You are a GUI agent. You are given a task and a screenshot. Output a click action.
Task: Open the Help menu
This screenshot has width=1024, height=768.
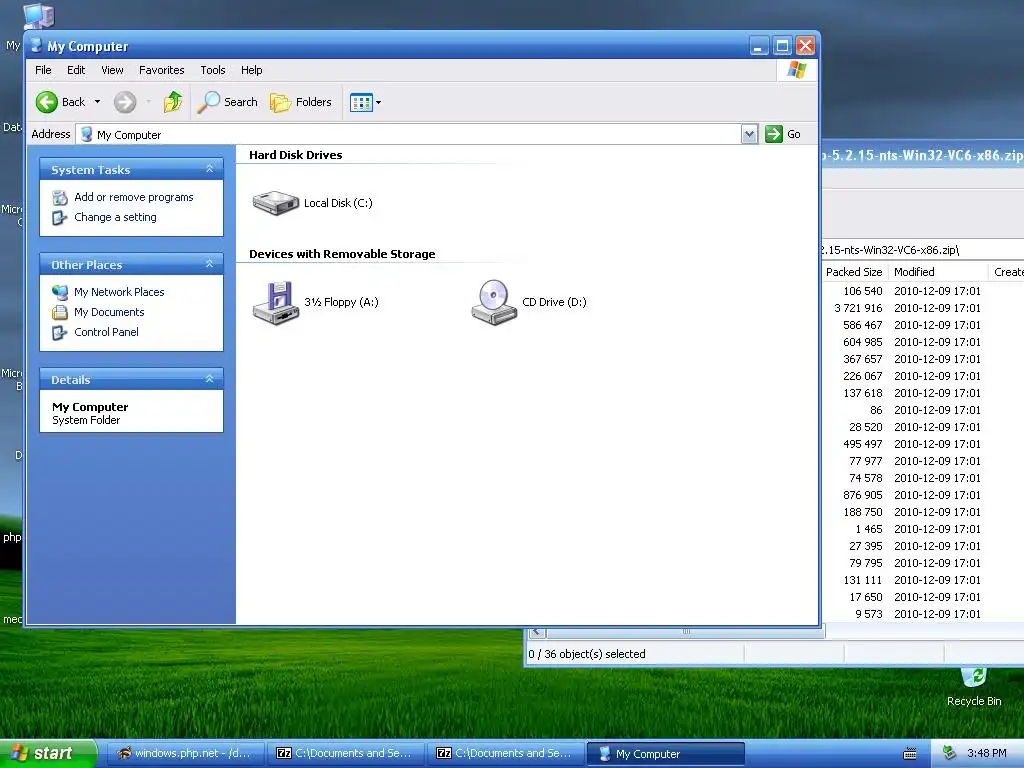[x=251, y=70]
